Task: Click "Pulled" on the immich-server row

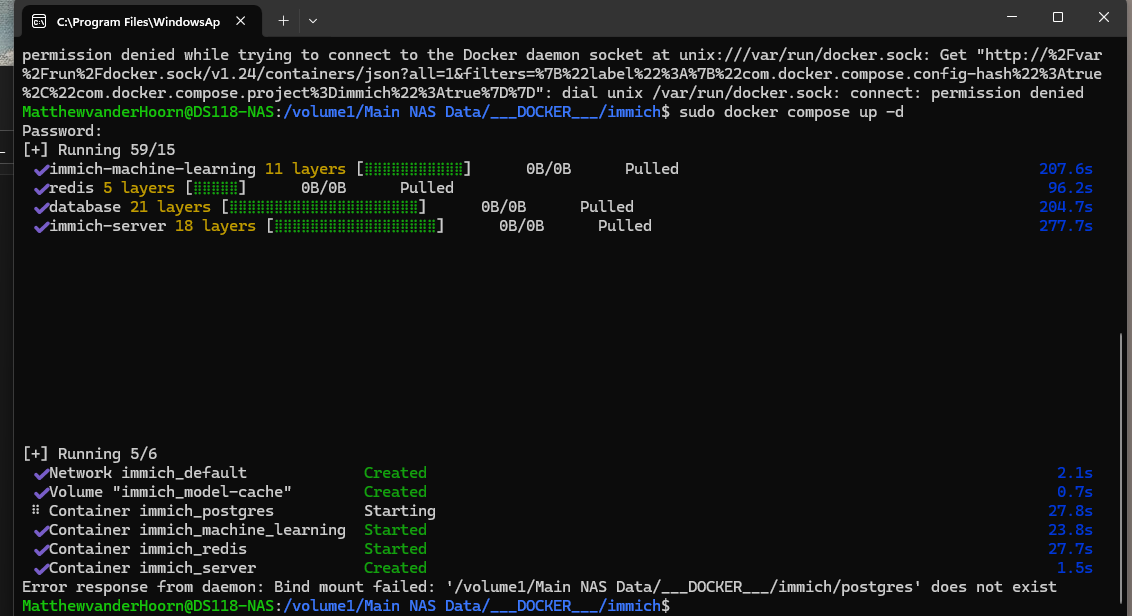Action: point(624,226)
